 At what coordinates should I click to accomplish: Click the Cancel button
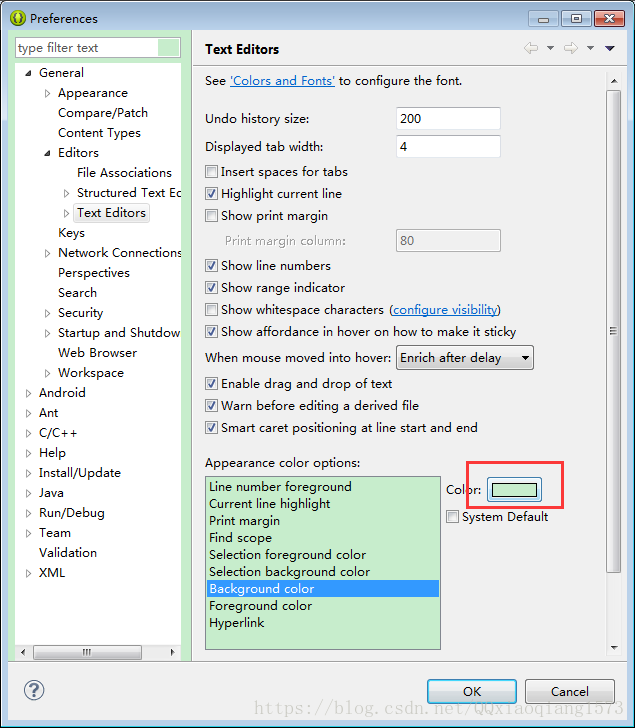coord(570,691)
